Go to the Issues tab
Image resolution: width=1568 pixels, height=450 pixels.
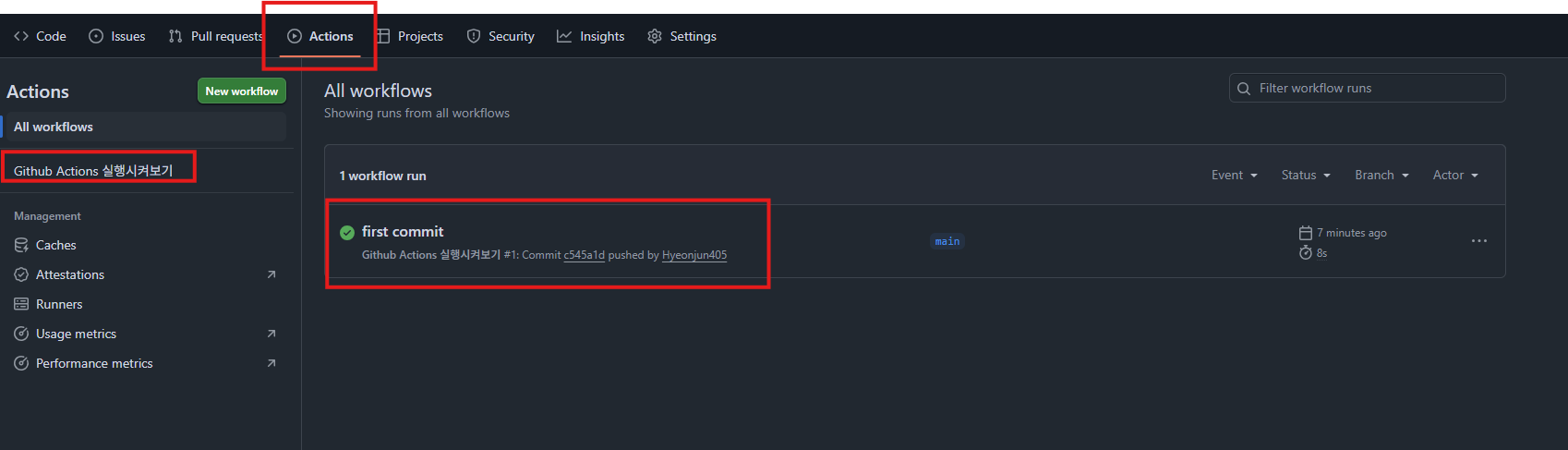pyautogui.click(x=117, y=36)
